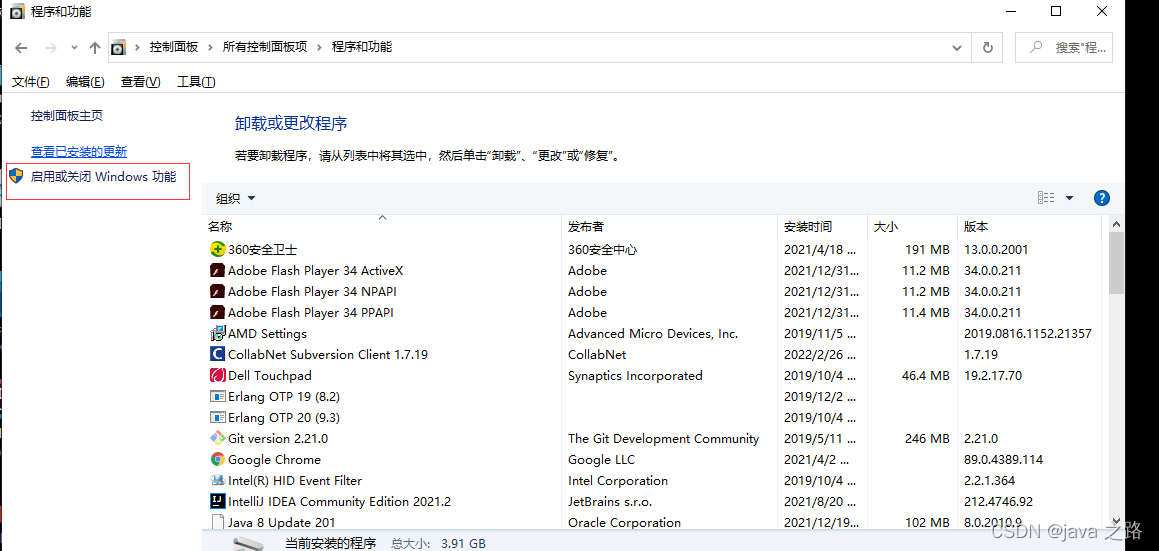Click the shield icon beside 启用或关闭 Windows 功能
Viewport: 1159px width, 551px height.
pyautogui.click(x=17, y=176)
